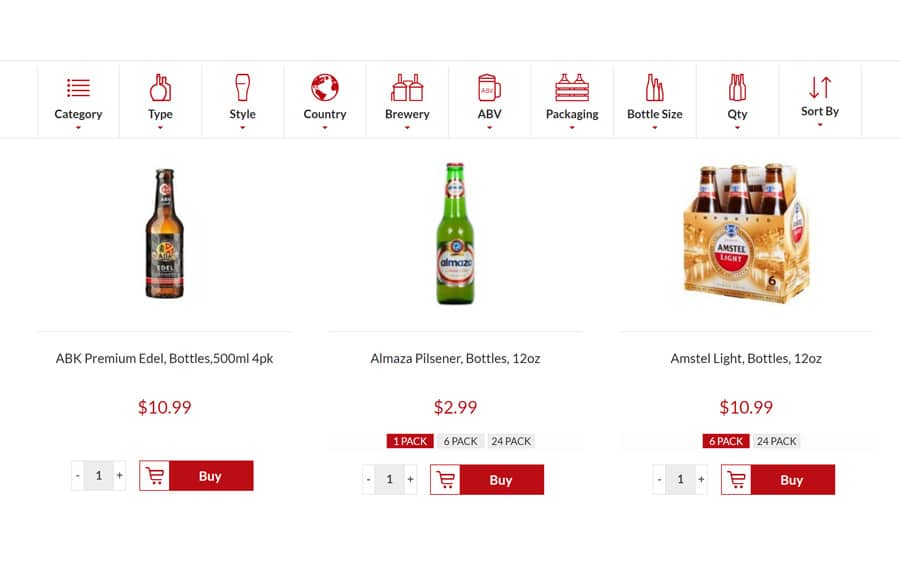900x568 pixels.
Task: Click the ABV beer mug icon
Action: tap(489, 87)
